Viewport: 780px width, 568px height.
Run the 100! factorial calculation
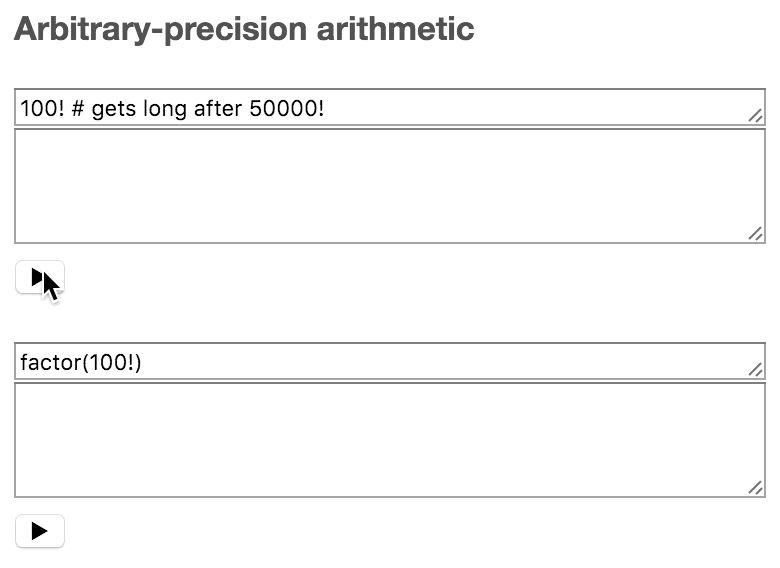(x=40, y=278)
